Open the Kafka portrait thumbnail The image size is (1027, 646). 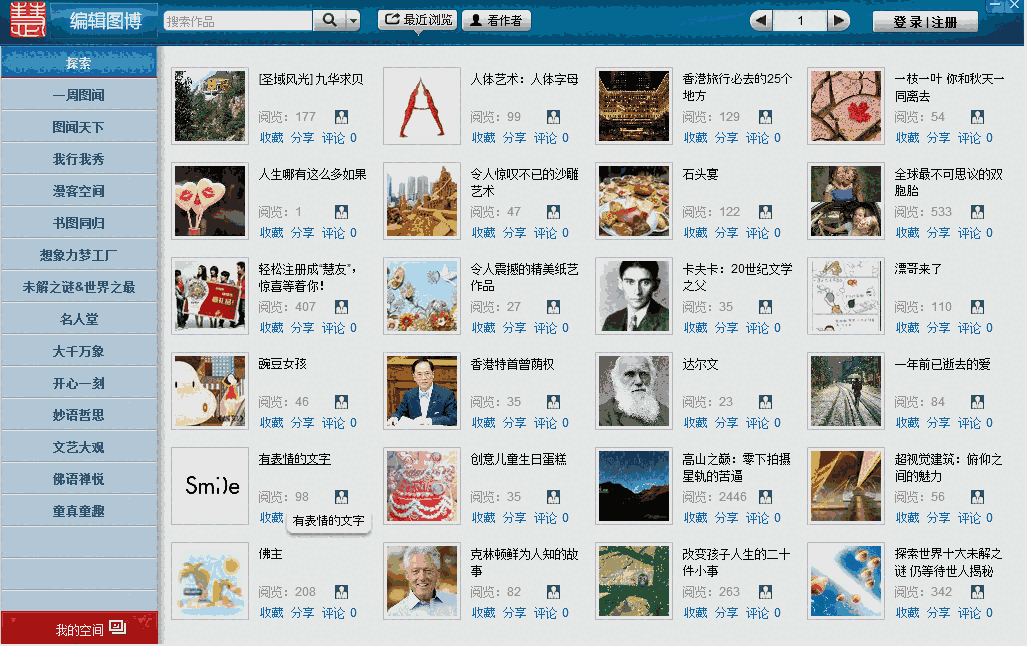[x=634, y=295]
